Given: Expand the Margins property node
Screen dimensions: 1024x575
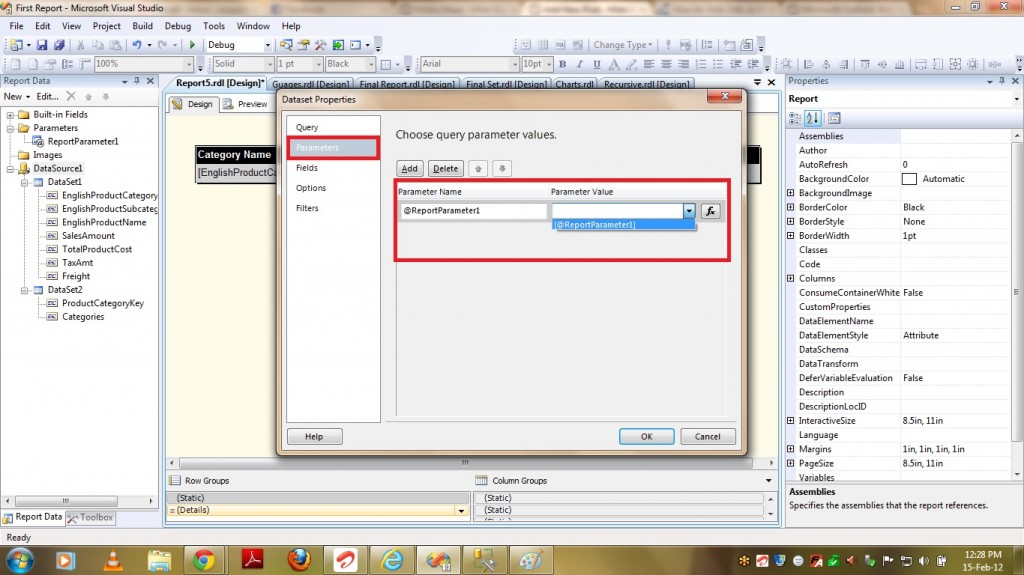Looking at the screenshot, I should 791,450.
